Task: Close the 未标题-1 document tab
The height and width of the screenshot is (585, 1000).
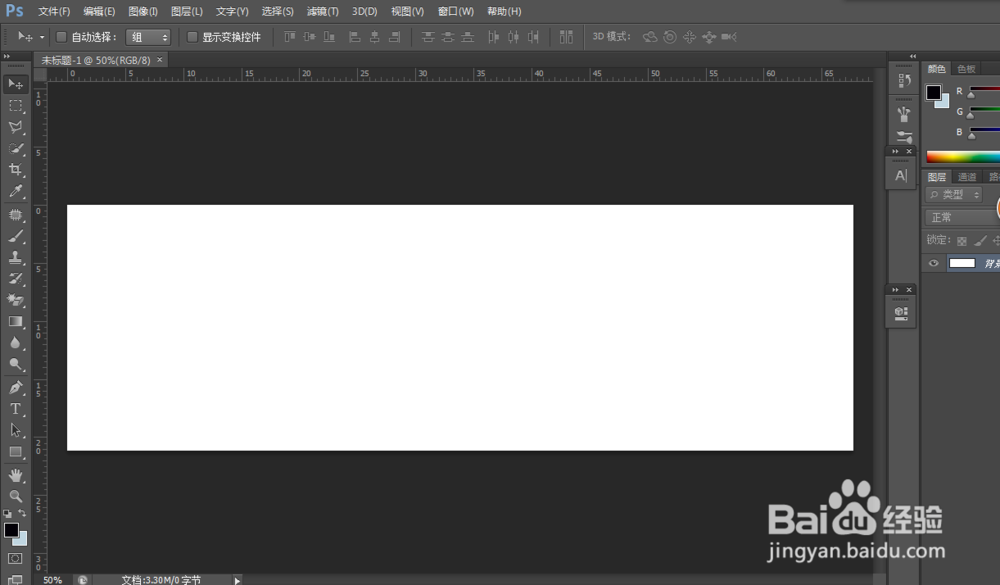Action: pyautogui.click(x=159, y=59)
